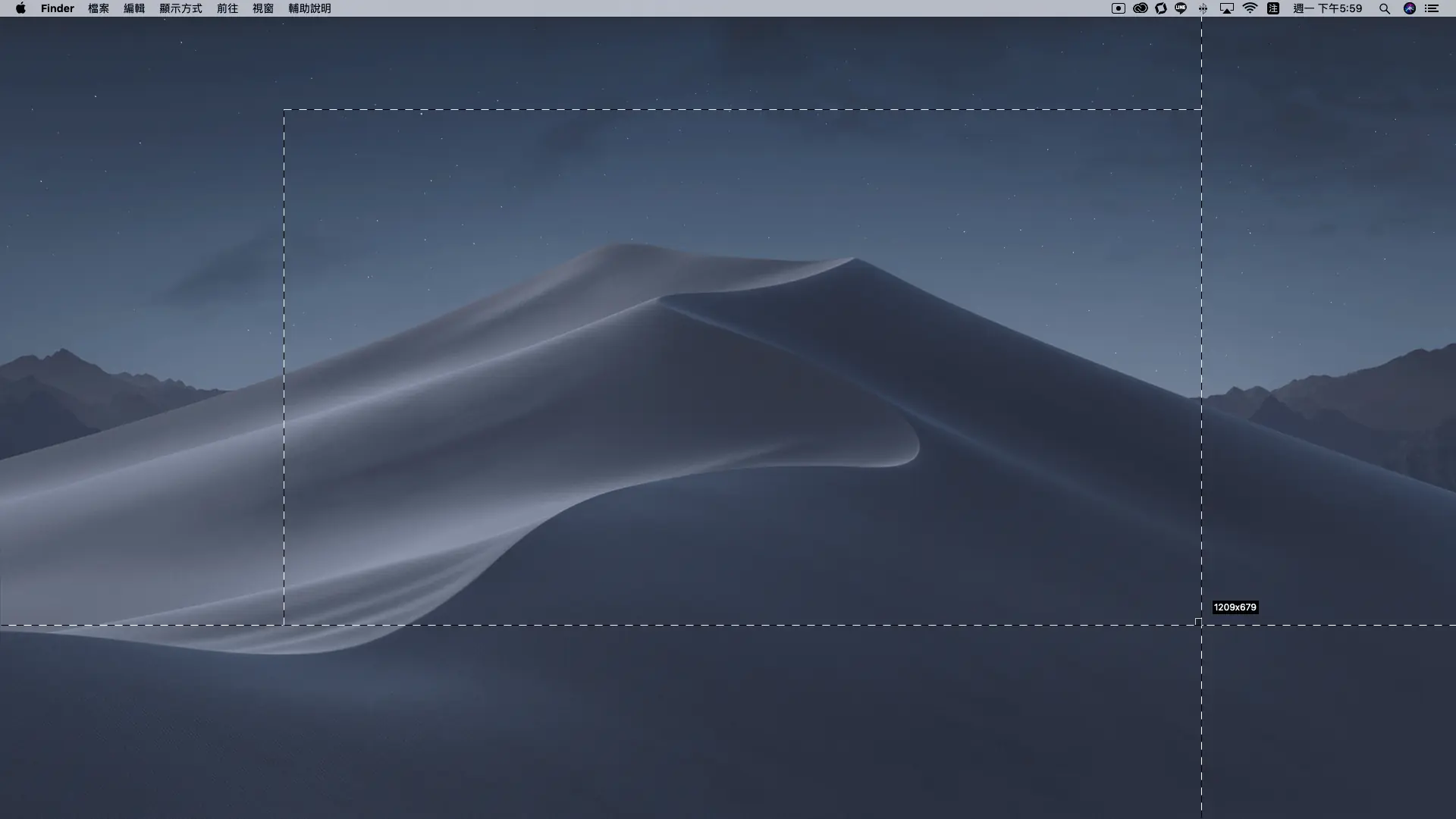The height and width of the screenshot is (819, 1456).
Task: Click the clock showing 週一 下午5:59
Action: pyautogui.click(x=1328, y=8)
